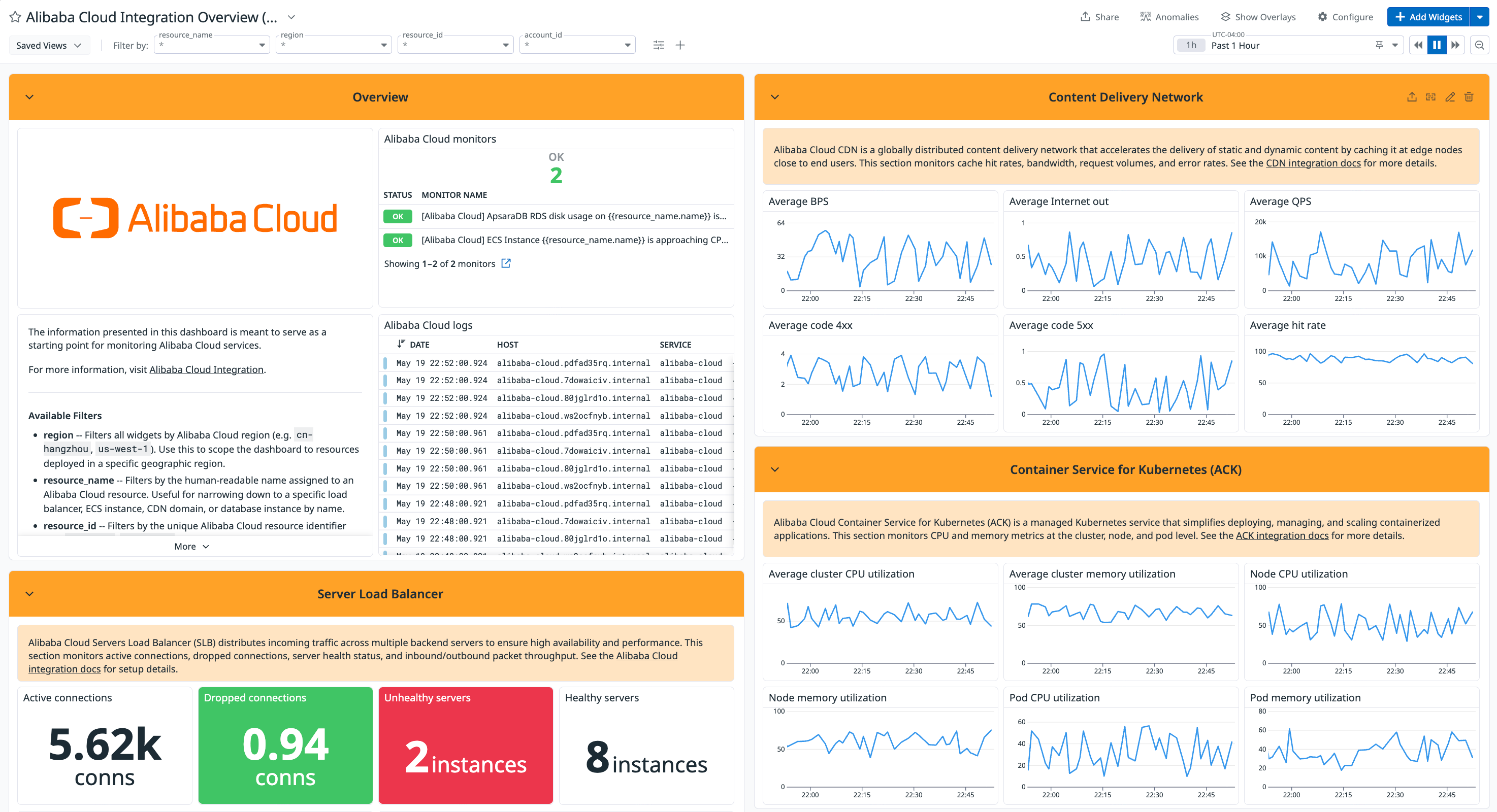
Task: Click the pin icon in the time picker
Action: click(1379, 45)
